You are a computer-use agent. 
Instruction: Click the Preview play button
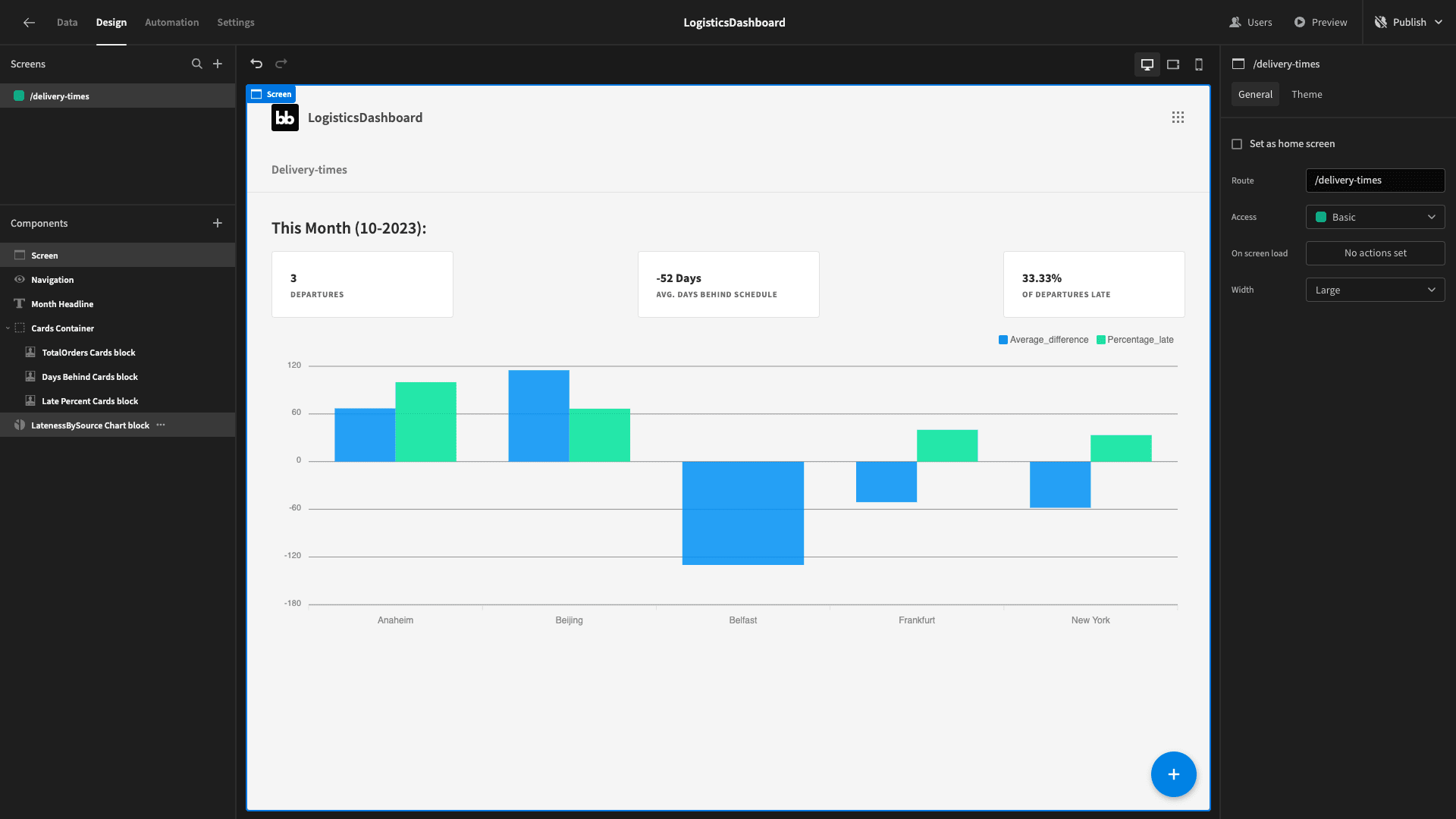coord(1320,23)
